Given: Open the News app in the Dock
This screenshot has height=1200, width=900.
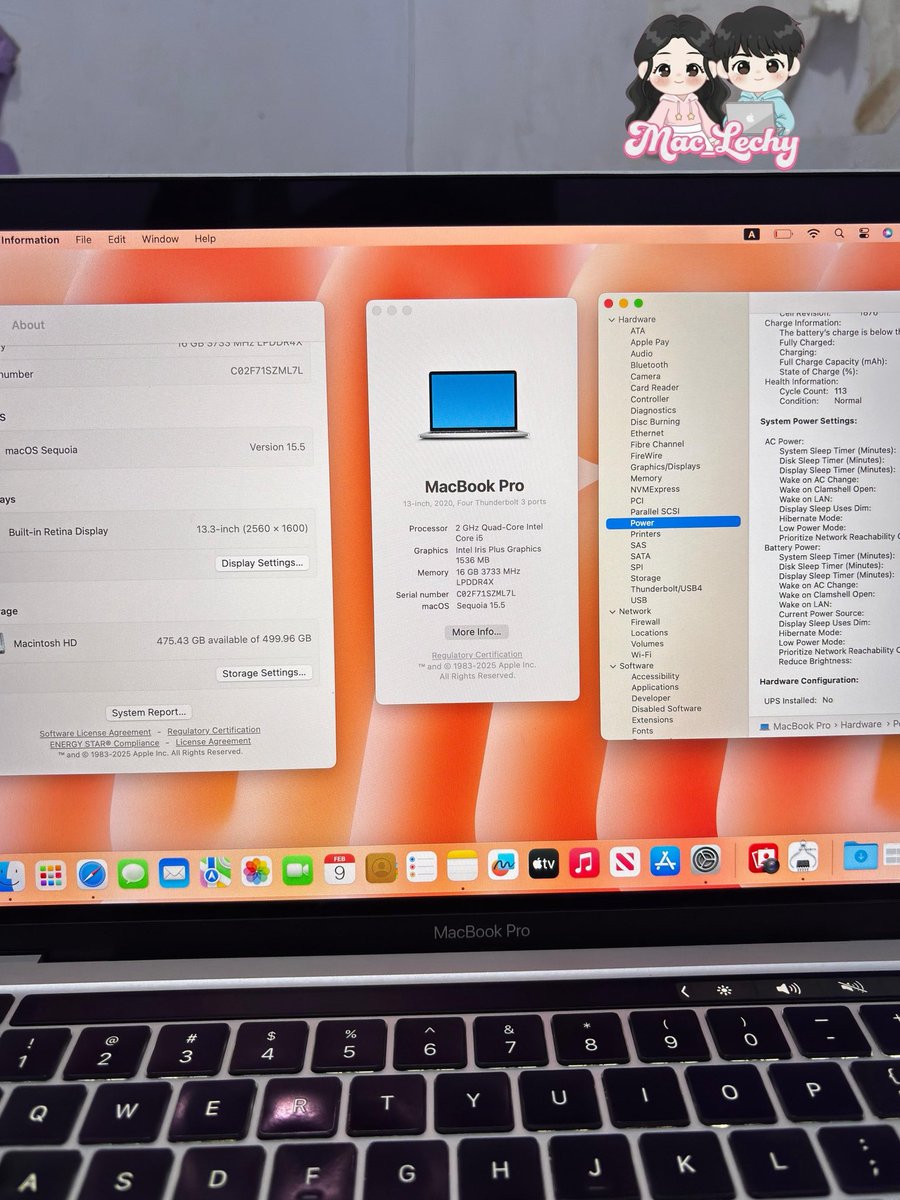Looking at the screenshot, I should (624, 861).
